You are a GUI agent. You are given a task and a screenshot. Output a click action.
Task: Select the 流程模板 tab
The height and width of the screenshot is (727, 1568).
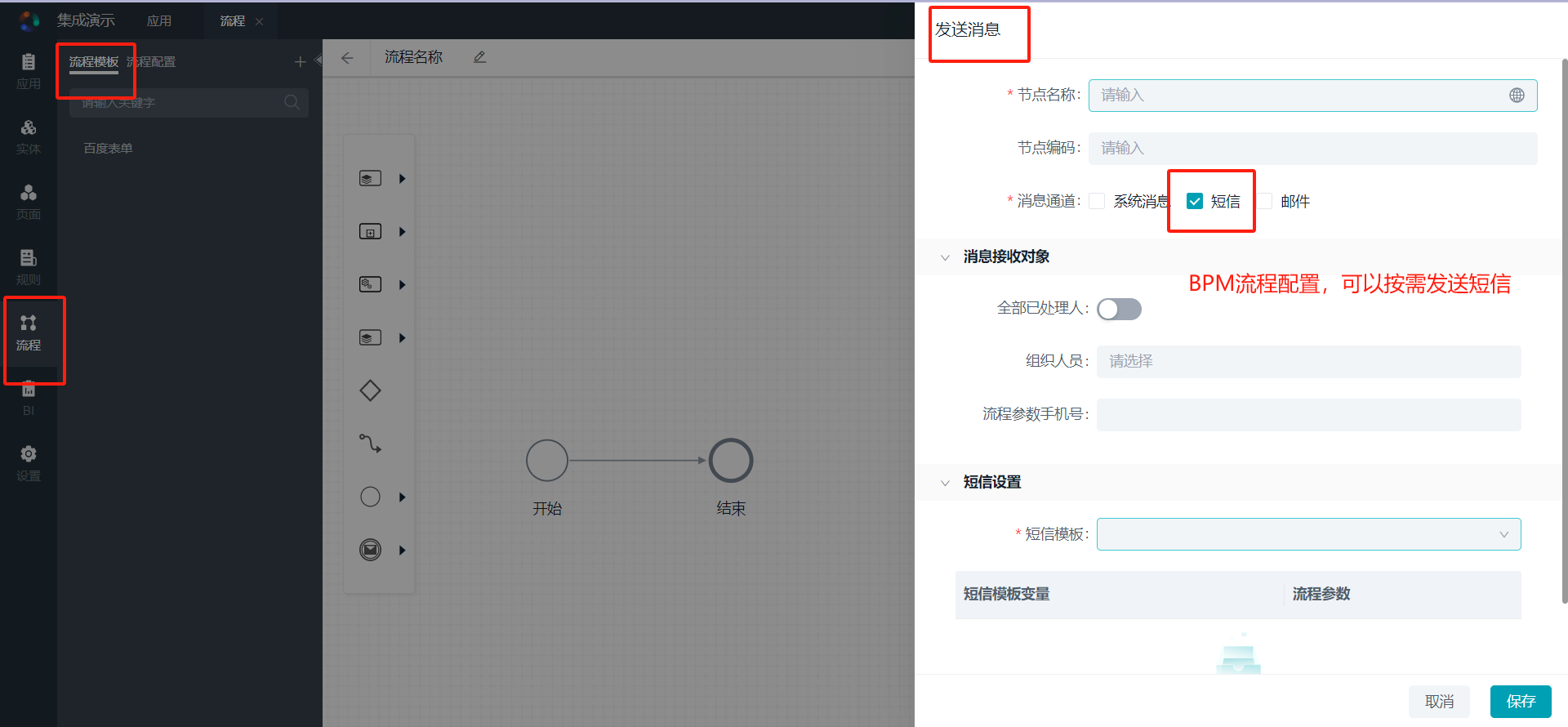point(94,62)
